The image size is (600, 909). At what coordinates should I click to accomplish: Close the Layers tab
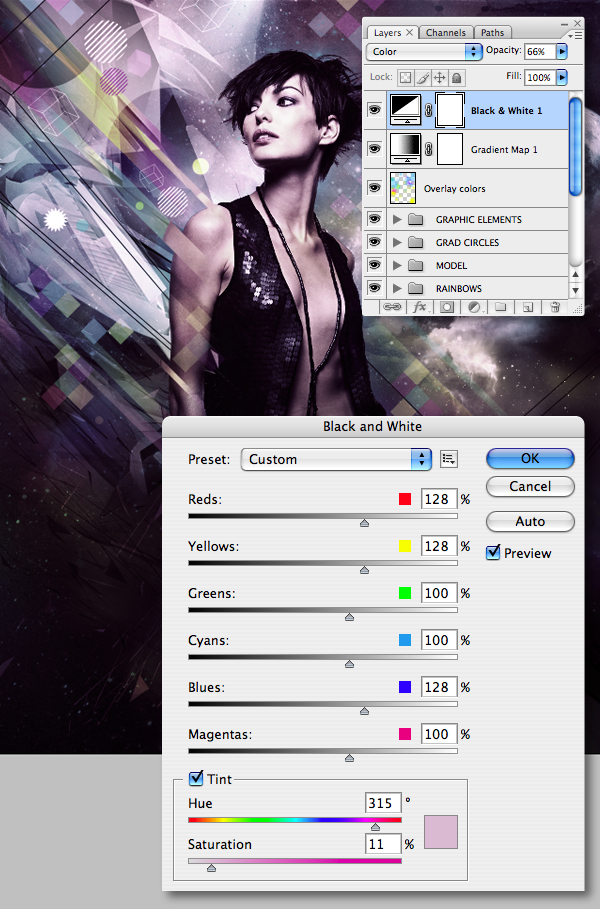(409, 32)
